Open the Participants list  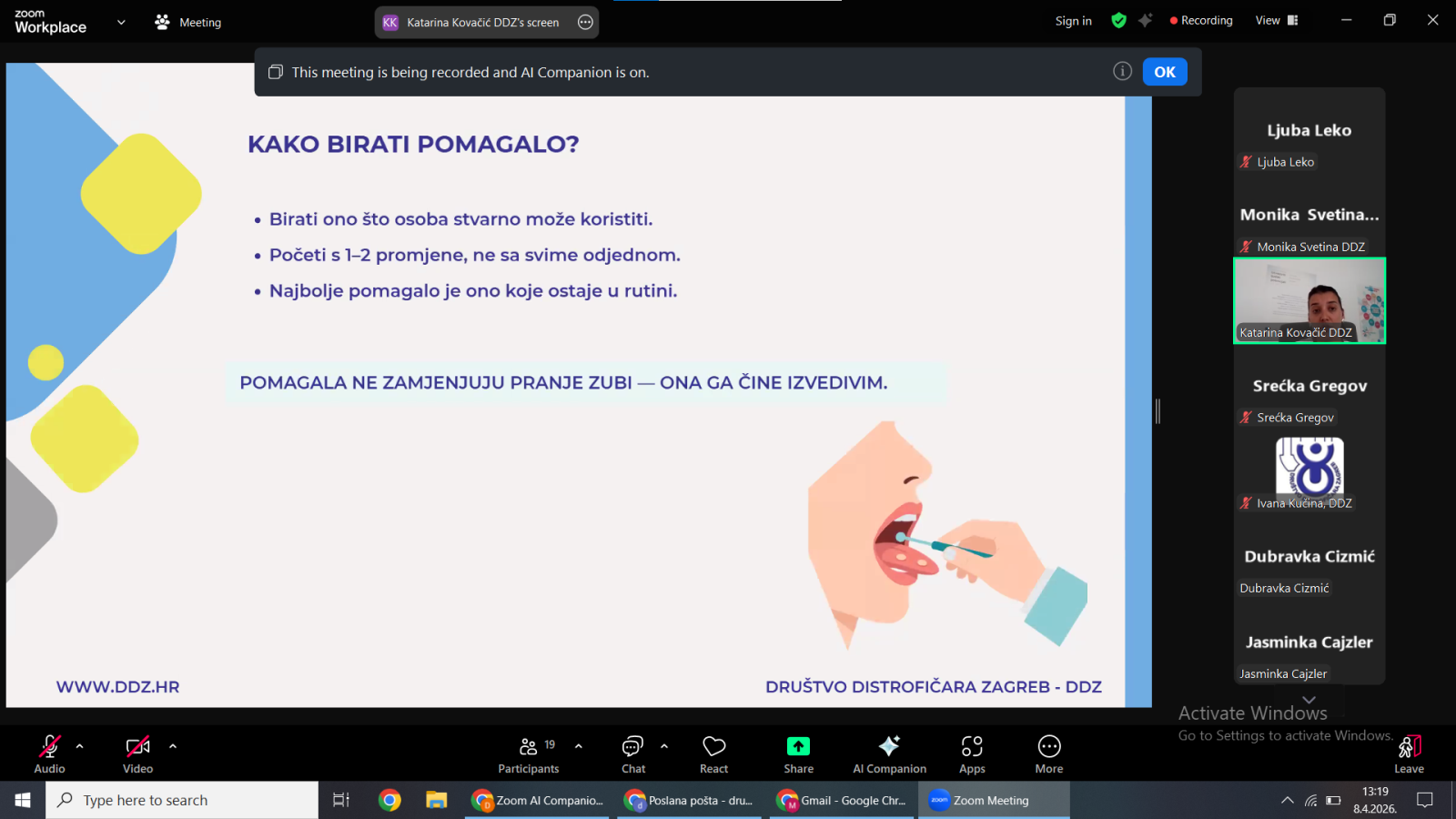pyautogui.click(x=529, y=754)
